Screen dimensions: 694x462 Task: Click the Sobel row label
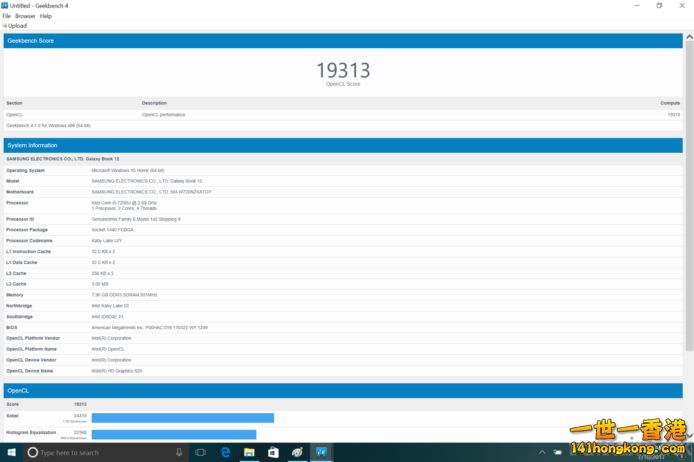click(12, 416)
